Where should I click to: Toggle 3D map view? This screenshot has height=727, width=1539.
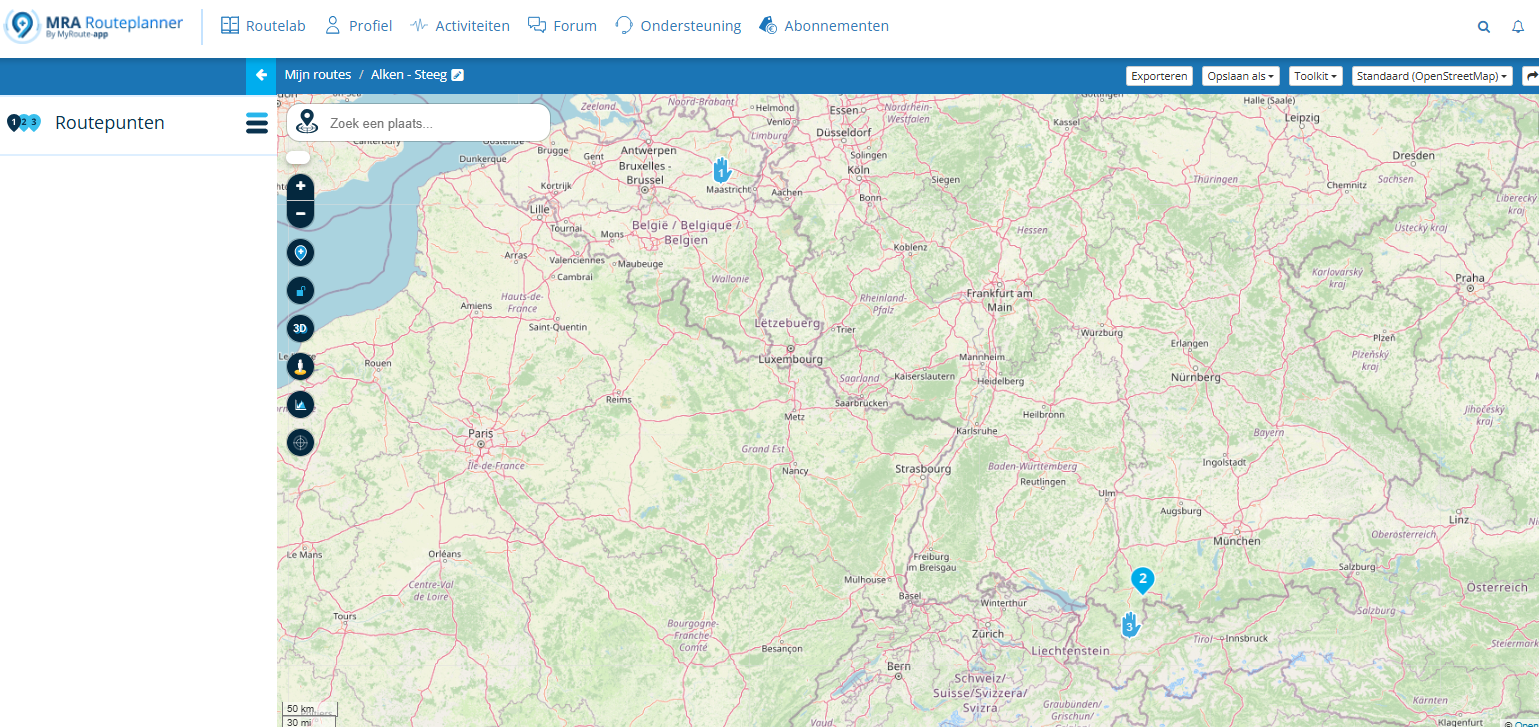tap(300, 328)
